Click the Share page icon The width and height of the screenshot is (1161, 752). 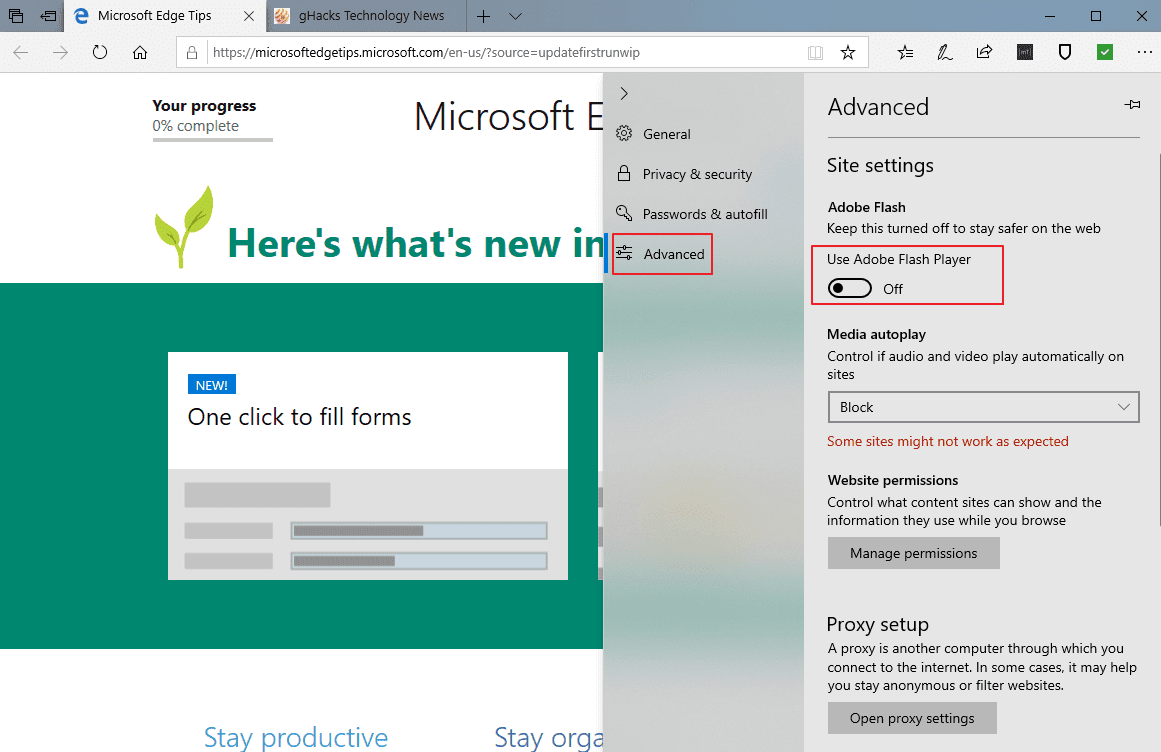coord(984,52)
